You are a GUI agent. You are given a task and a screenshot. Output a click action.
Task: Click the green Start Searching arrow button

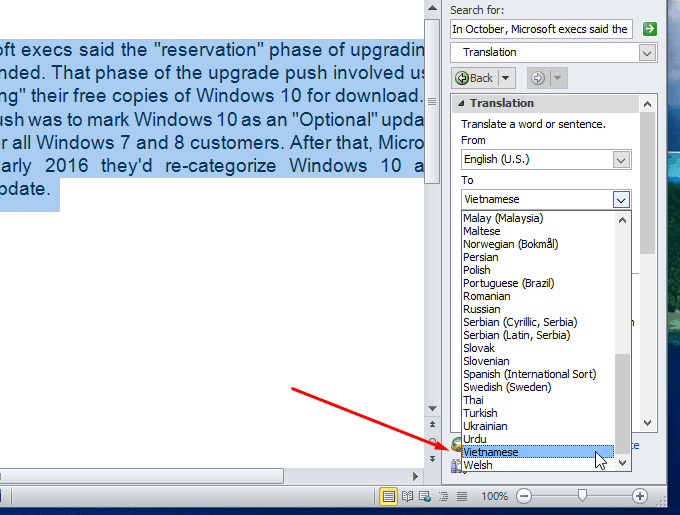coord(650,29)
